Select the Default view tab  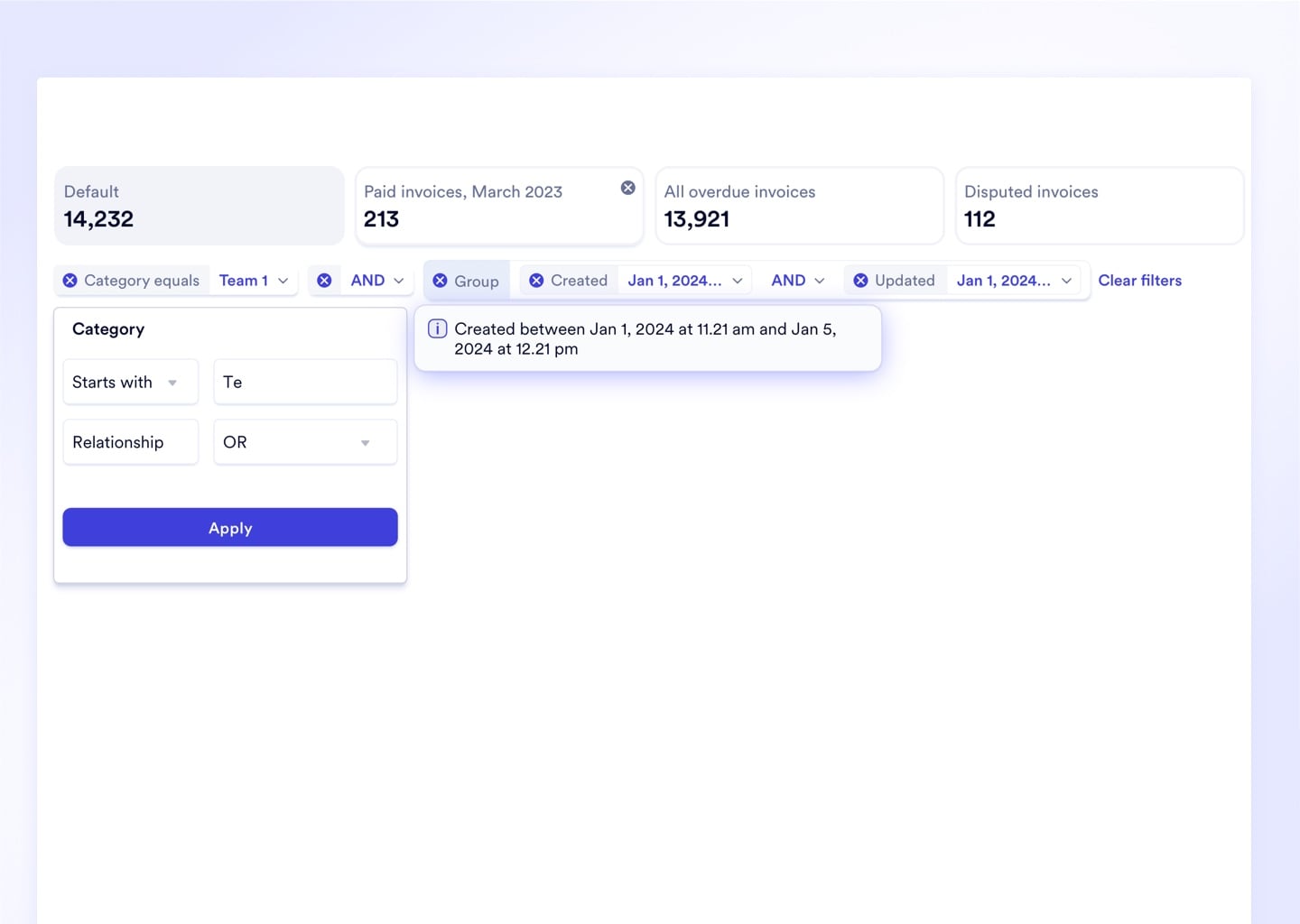click(200, 206)
